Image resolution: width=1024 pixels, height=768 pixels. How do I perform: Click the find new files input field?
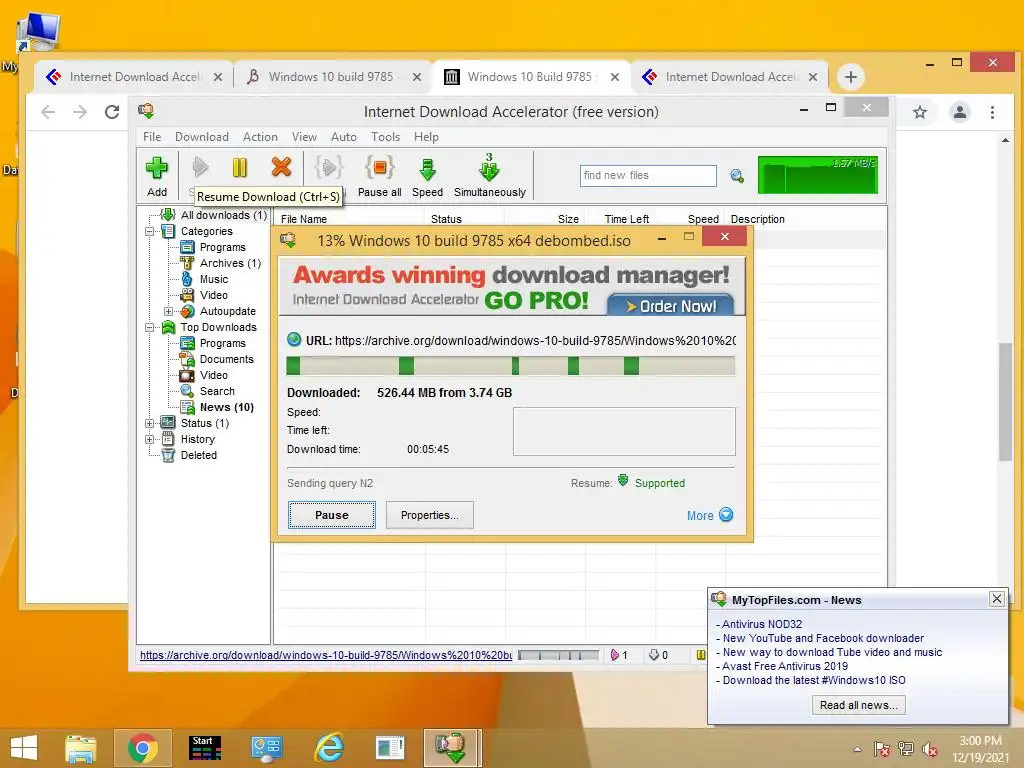coord(648,175)
